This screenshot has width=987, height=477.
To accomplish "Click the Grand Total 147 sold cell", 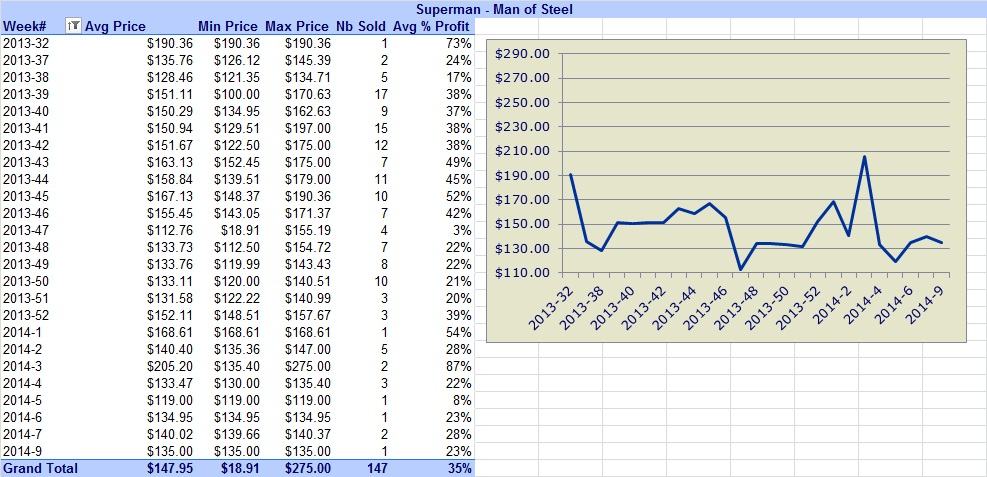I will click(378, 468).
